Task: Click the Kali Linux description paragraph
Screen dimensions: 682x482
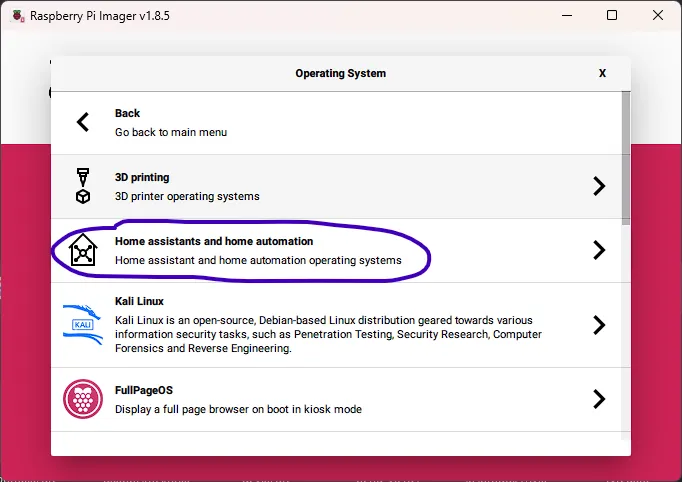Action: 328,334
